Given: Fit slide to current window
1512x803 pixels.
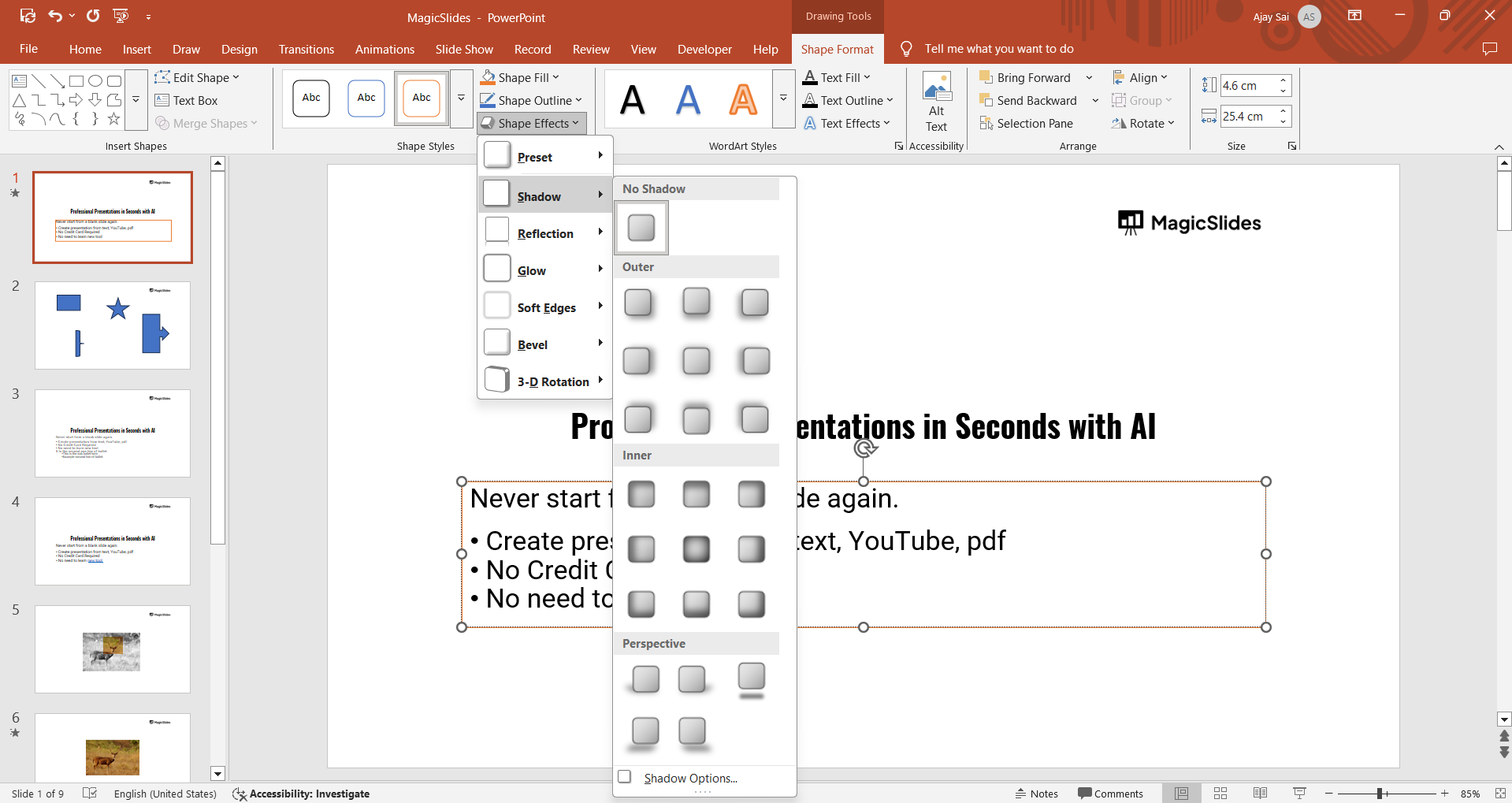Looking at the screenshot, I should tap(1500, 794).
